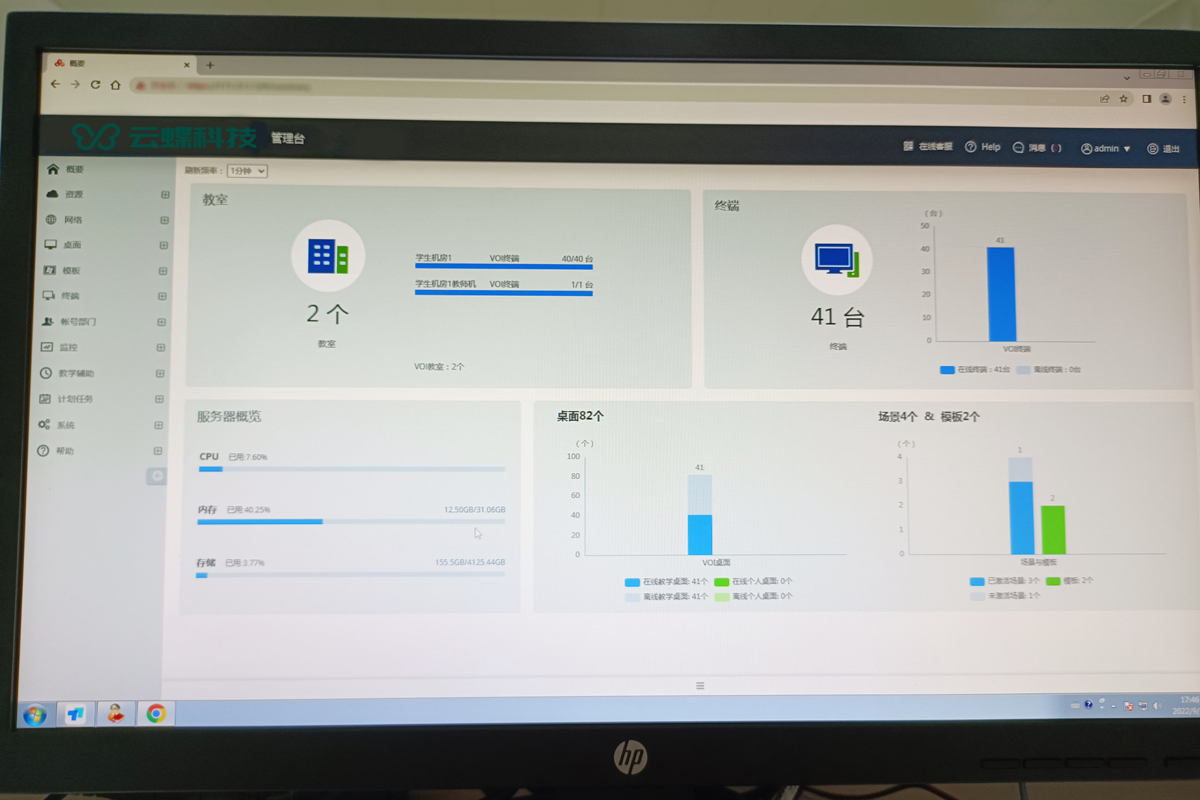
Task: Click the 学生机房1 classroom progress bar
Action: 504,266
